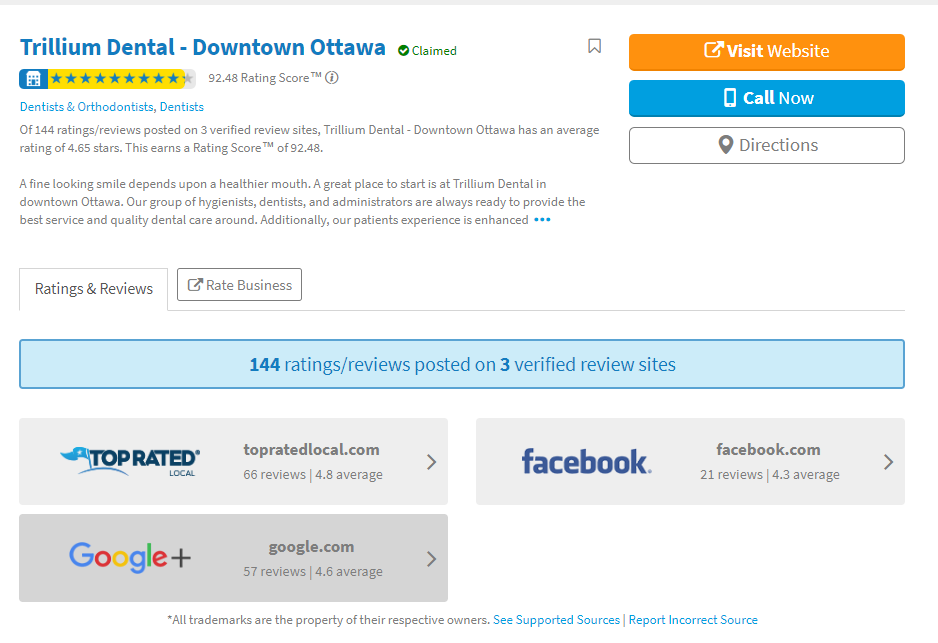The width and height of the screenshot is (938, 643).
Task: Open the Dentists category link
Action: pos(182,107)
